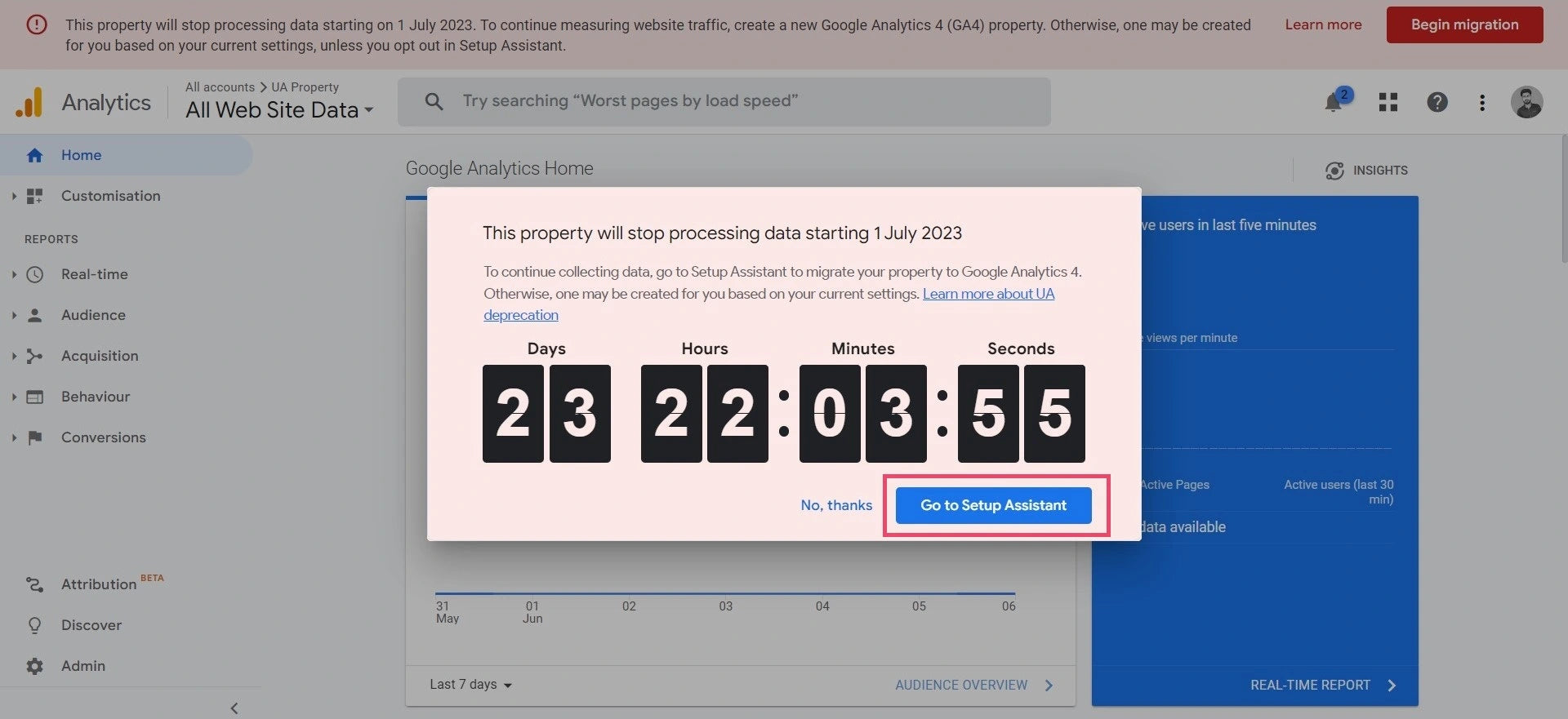
Task: Click All accounts breadcrumb
Action: tap(220, 87)
